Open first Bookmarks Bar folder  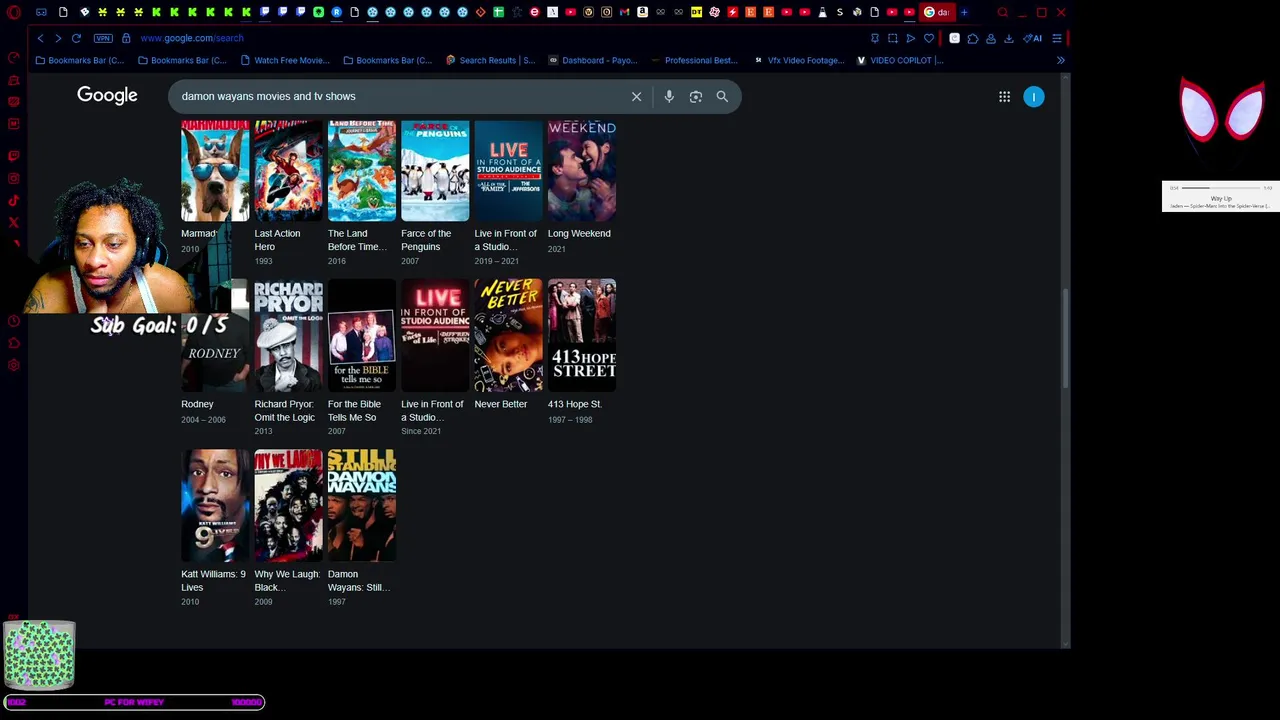click(80, 60)
